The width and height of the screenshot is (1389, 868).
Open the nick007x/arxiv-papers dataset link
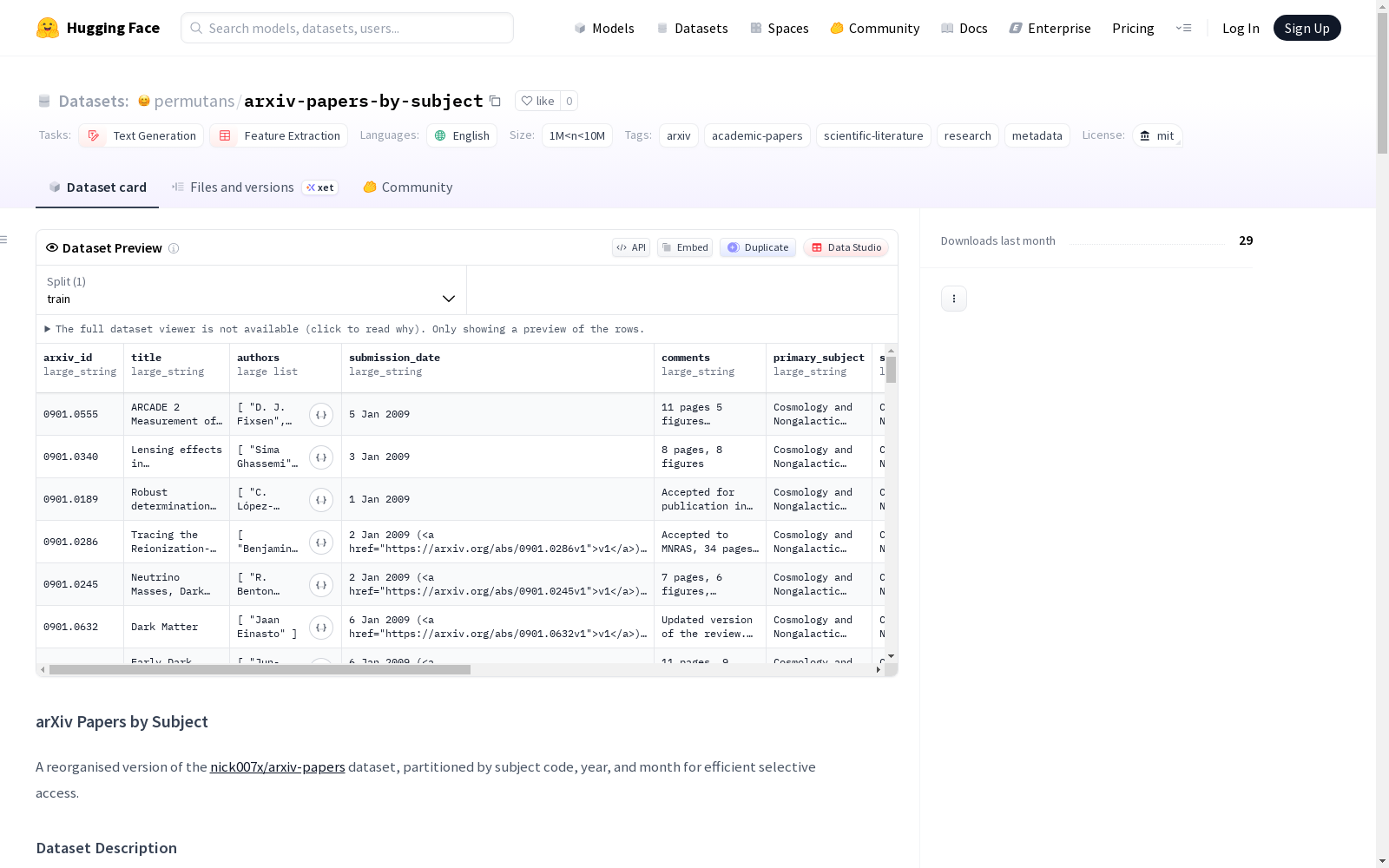pyautogui.click(x=278, y=767)
